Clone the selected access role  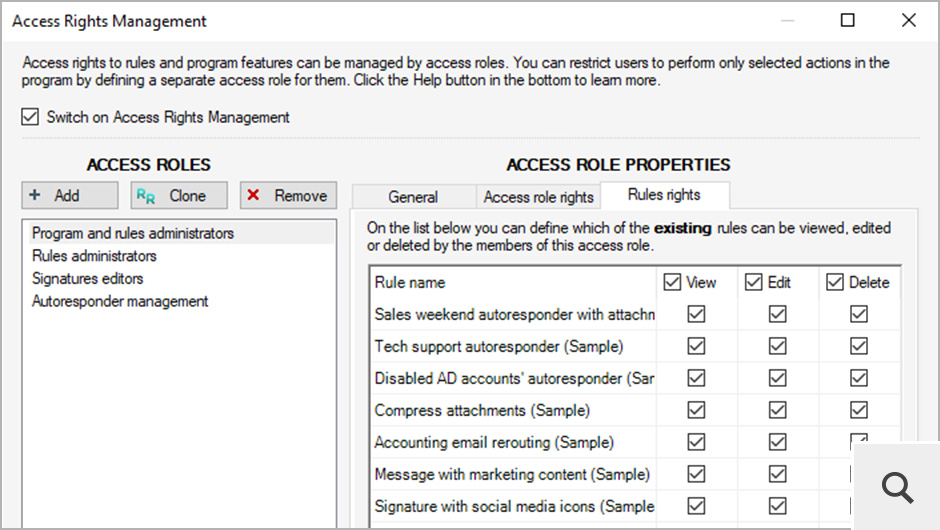point(179,195)
